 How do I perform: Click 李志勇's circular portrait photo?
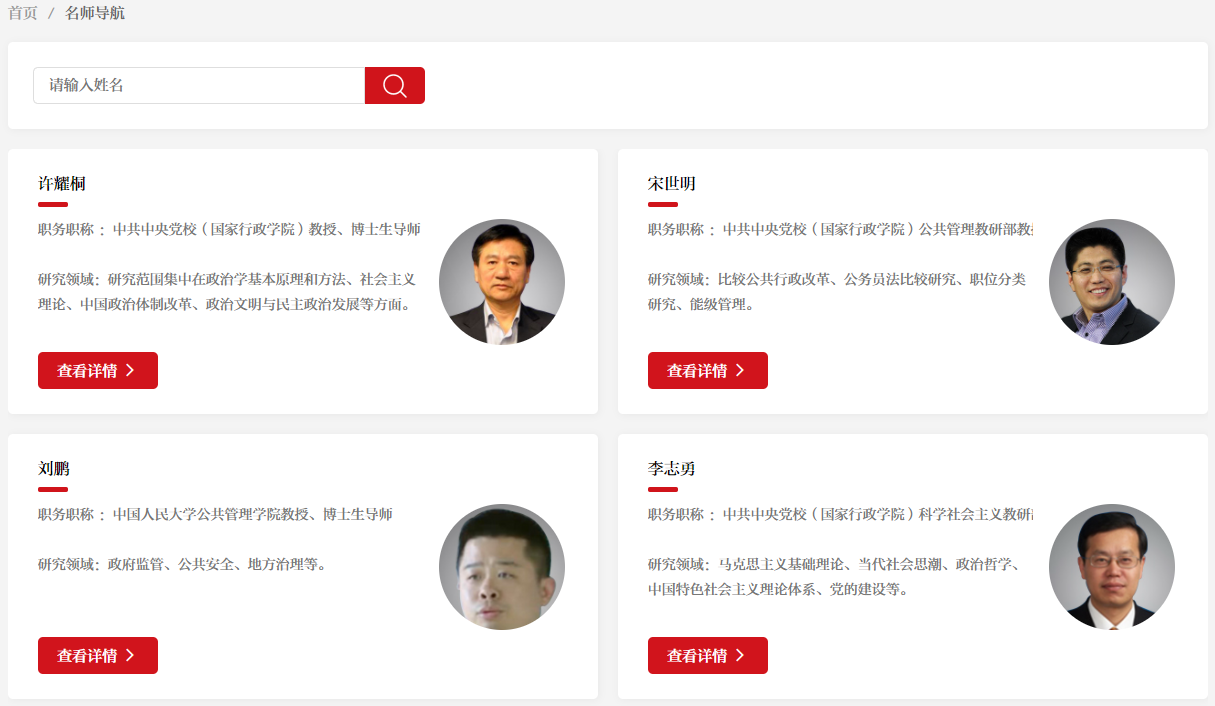point(1111,566)
